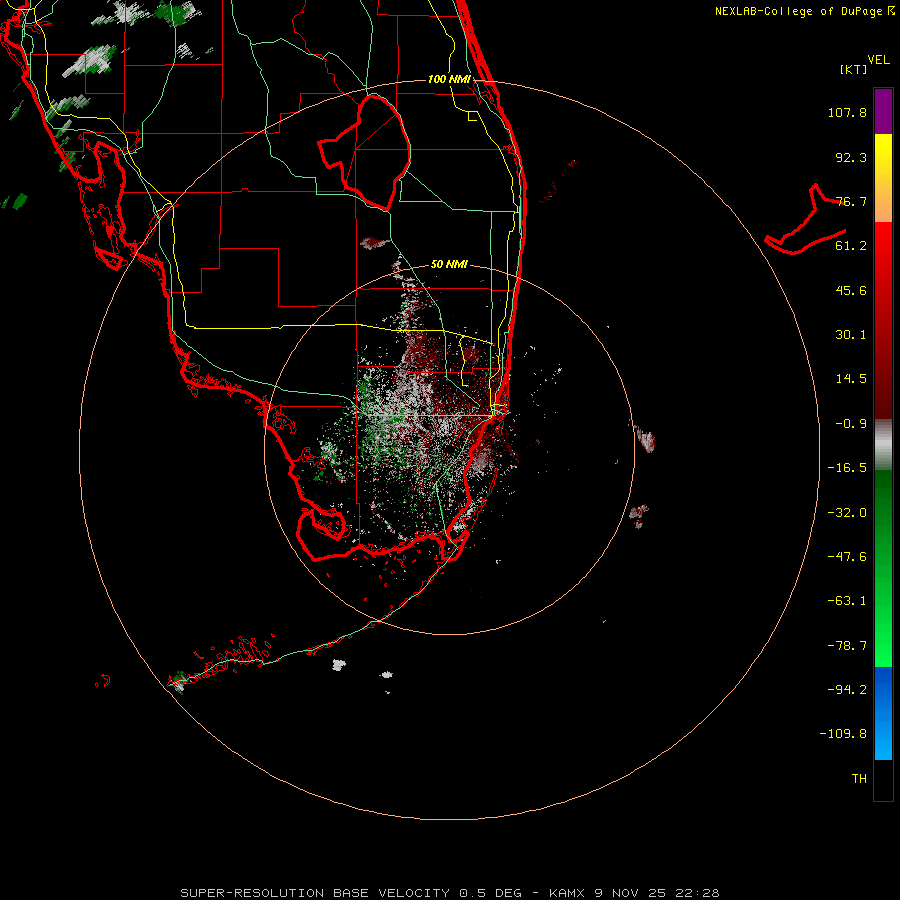This screenshot has height=900, width=900.
Task: Select the -0.9 scale value
Action: (851, 424)
